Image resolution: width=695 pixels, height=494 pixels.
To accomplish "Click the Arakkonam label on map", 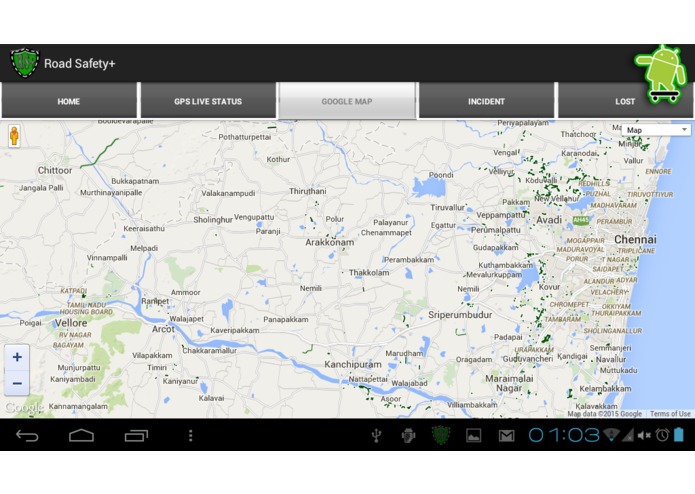I will [330, 243].
